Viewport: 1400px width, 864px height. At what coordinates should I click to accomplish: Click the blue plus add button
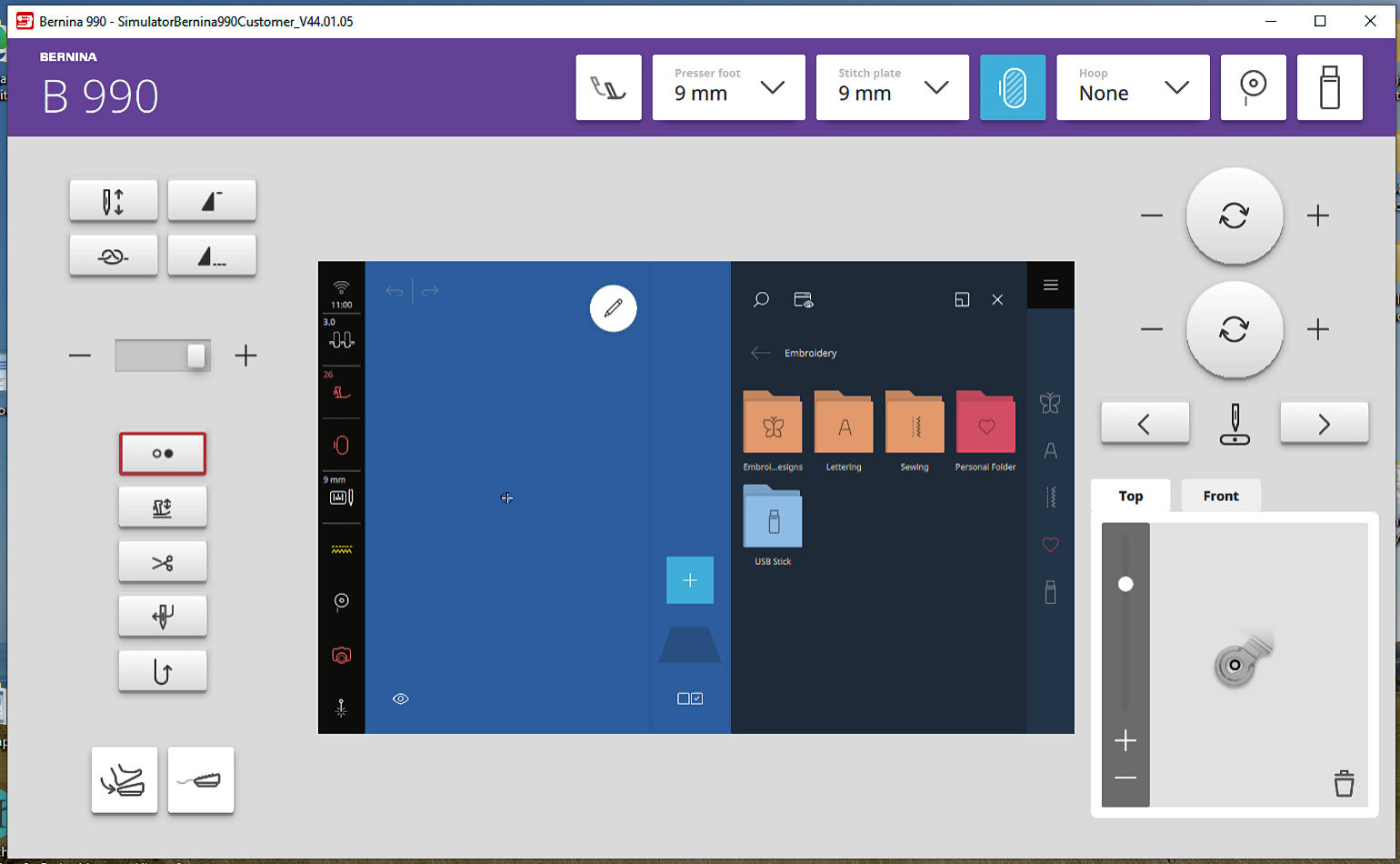click(690, 580)
